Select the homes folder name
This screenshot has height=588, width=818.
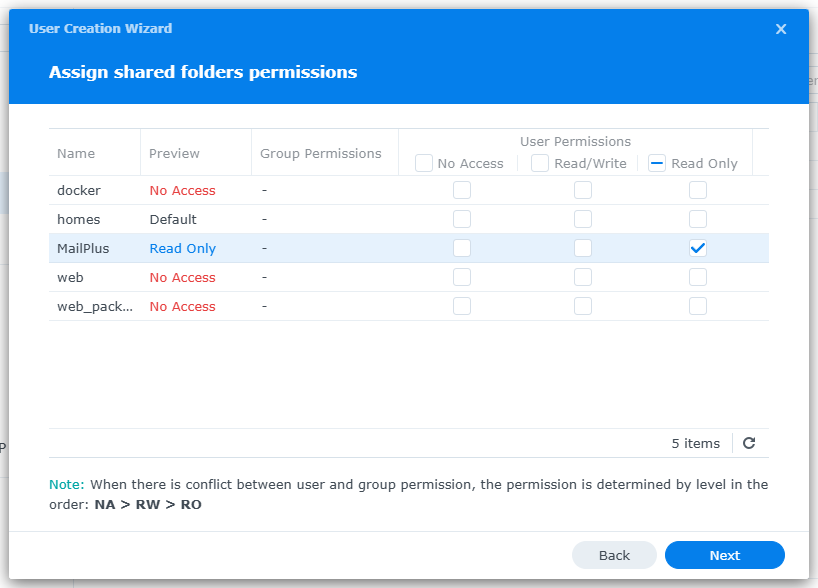point(79,219)
